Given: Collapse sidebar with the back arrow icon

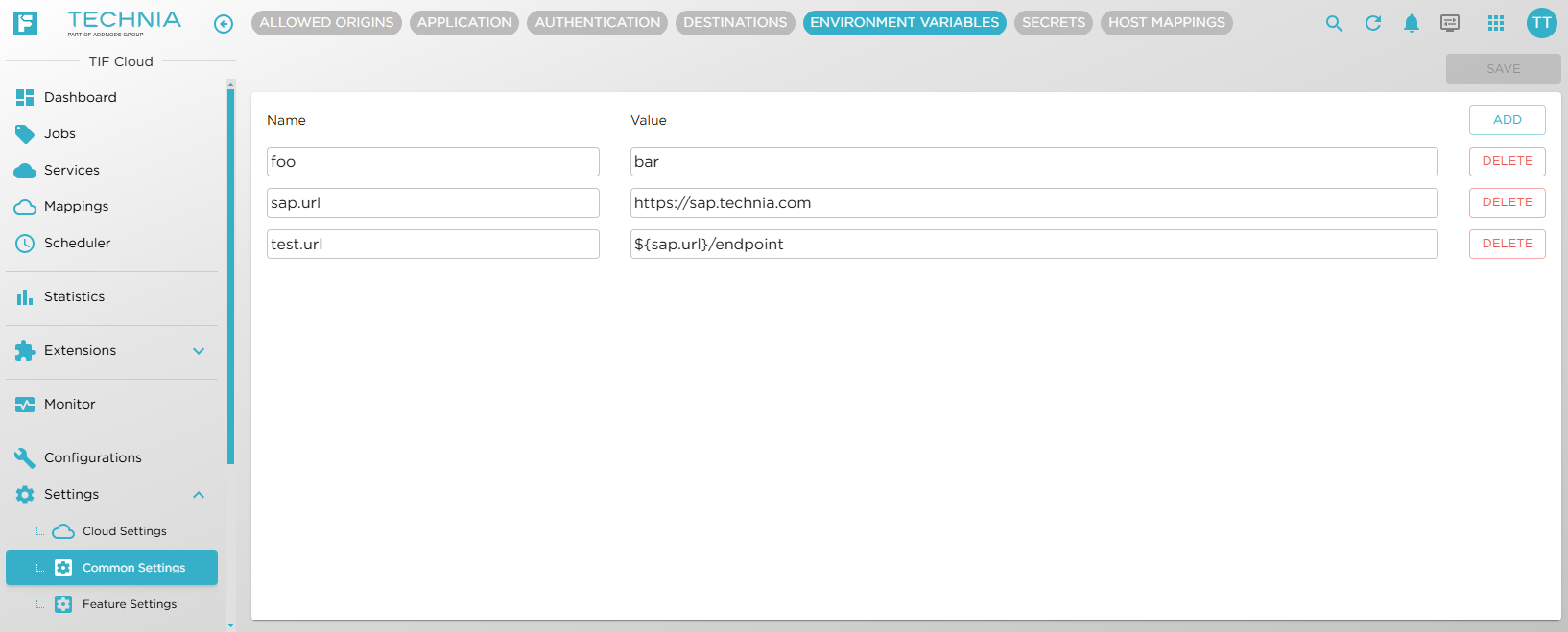Looking at the screenshot, I should click(224, 24).
